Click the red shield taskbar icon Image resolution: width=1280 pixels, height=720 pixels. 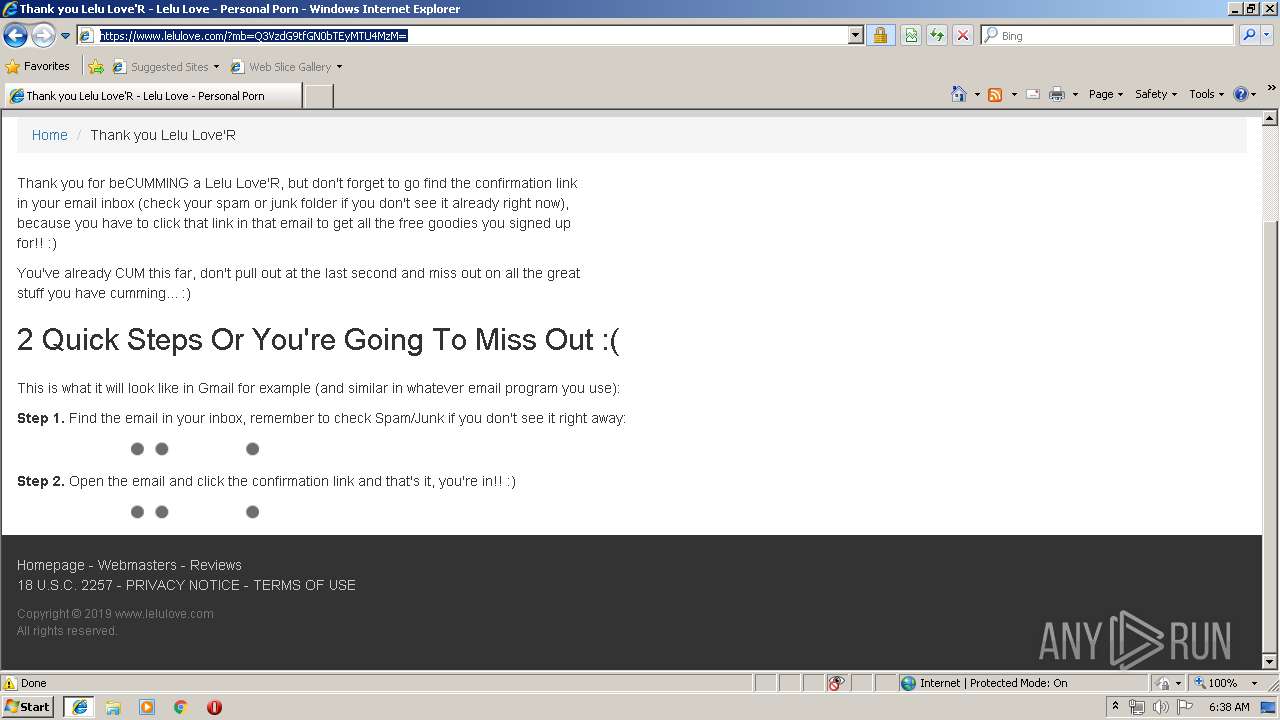coord(214,707)
